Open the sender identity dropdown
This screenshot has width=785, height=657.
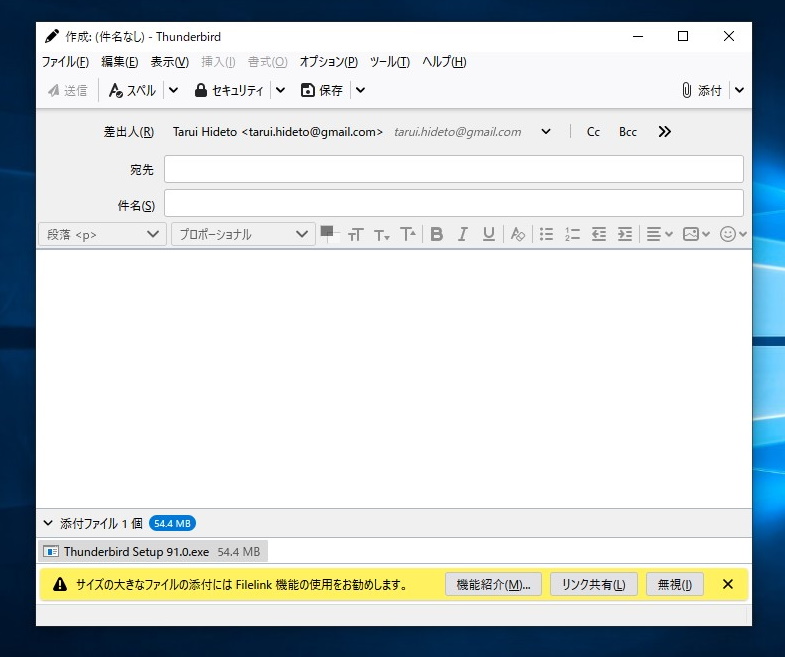[546, 132]
